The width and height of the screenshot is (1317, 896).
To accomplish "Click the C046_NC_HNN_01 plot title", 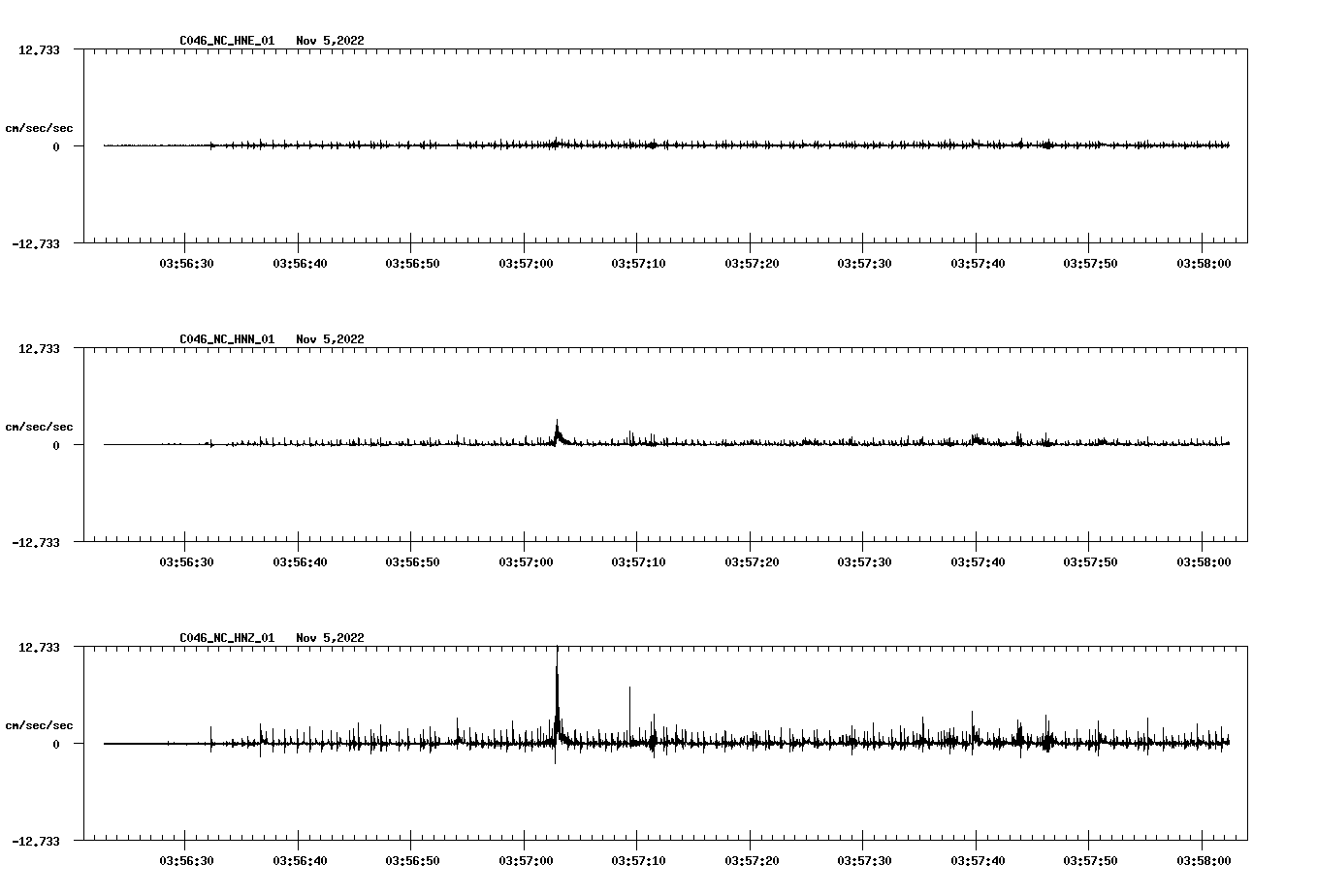I will coord(227,339).
